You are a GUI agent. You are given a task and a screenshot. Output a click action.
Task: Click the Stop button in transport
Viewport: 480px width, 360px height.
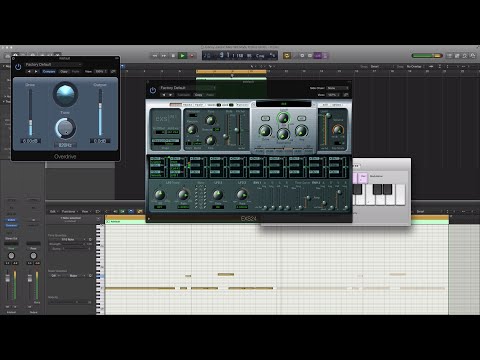pos(173,56)
